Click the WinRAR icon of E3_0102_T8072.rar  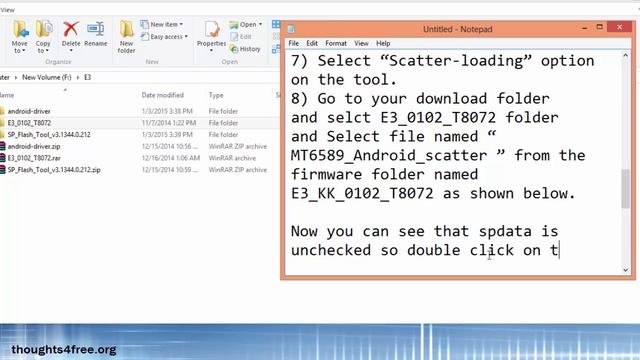[2, 158]
